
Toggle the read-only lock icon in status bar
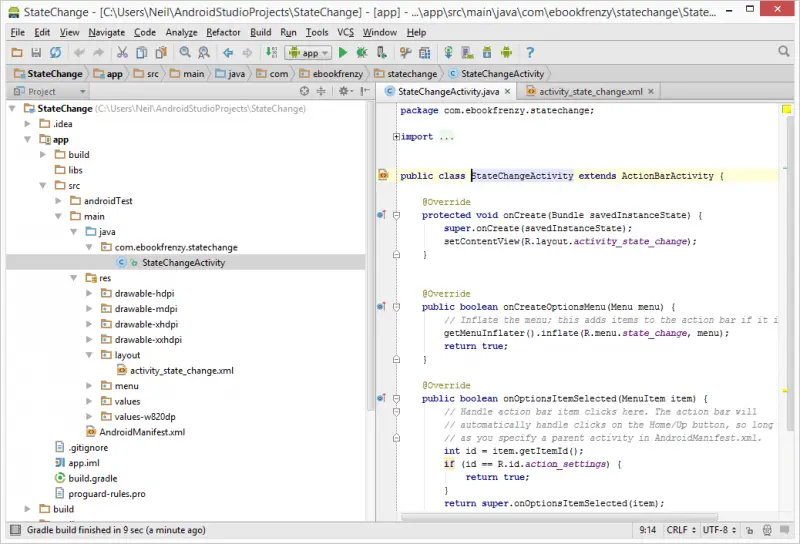pyautogui.click(x=750, y=530)
